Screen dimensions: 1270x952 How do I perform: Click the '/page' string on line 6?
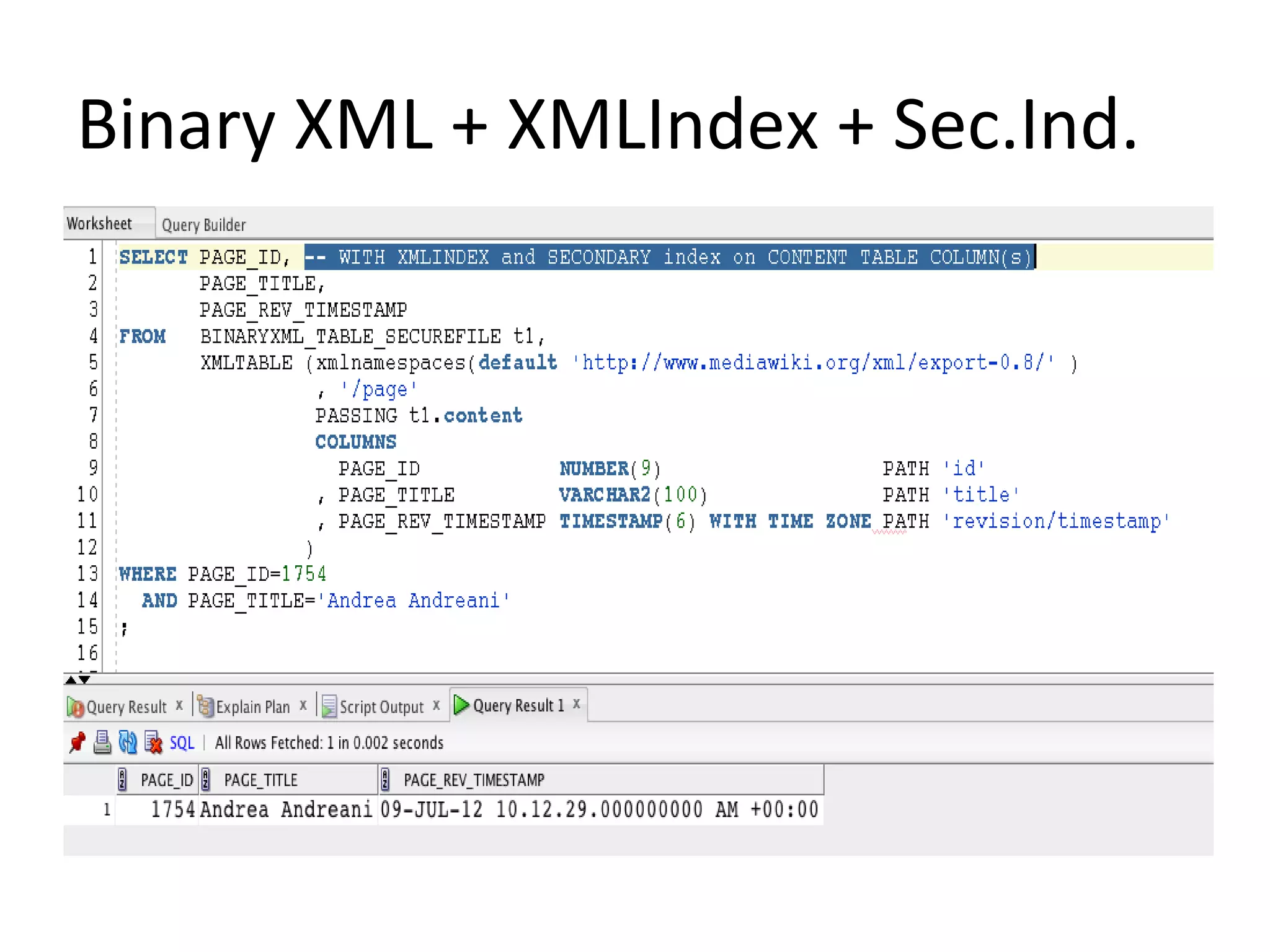click(x=379, y=389)
